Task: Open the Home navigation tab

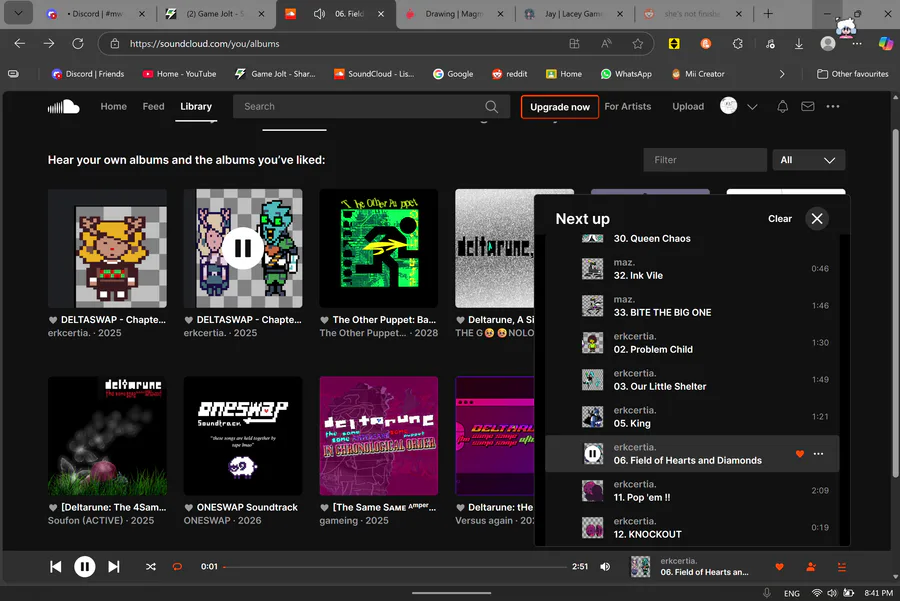Action: [114, 106]
